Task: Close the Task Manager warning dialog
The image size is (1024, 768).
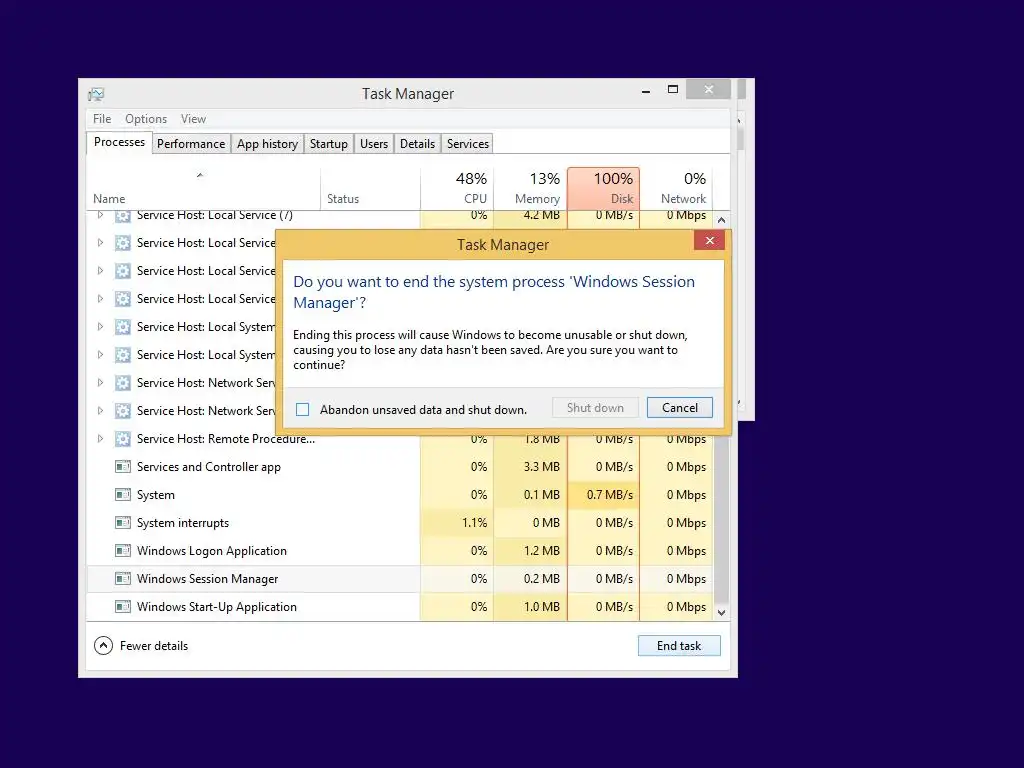Action: (x=709, y=241)
